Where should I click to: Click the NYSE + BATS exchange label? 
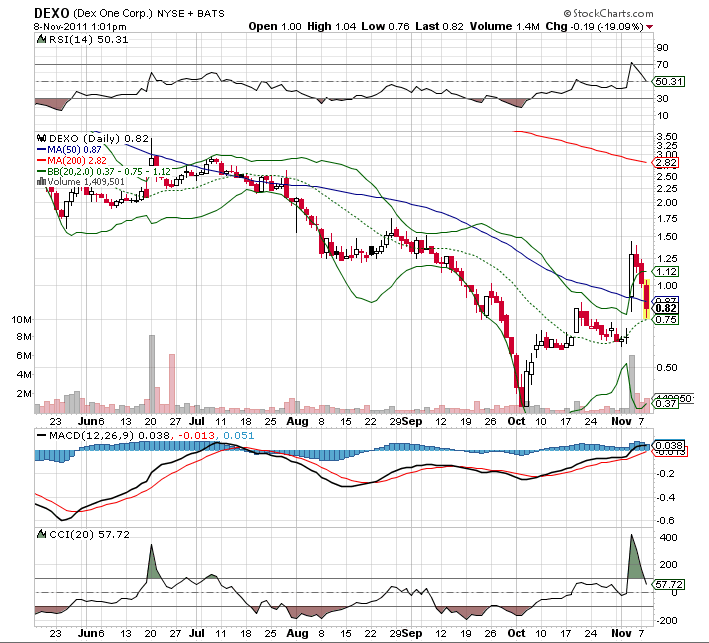pyautogui.click(x=191, y=14)
